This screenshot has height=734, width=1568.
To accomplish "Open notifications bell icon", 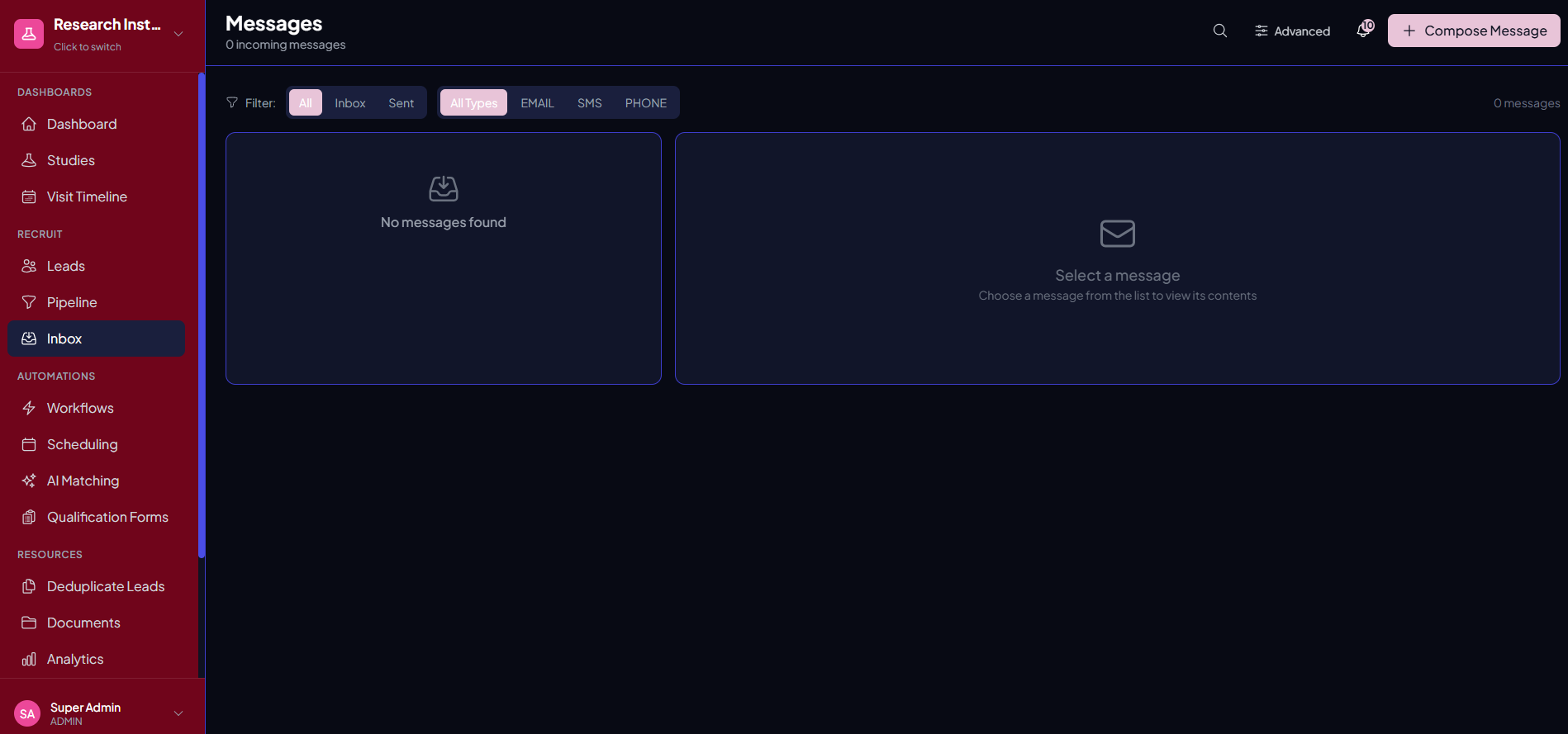I will pos(1365,30).
